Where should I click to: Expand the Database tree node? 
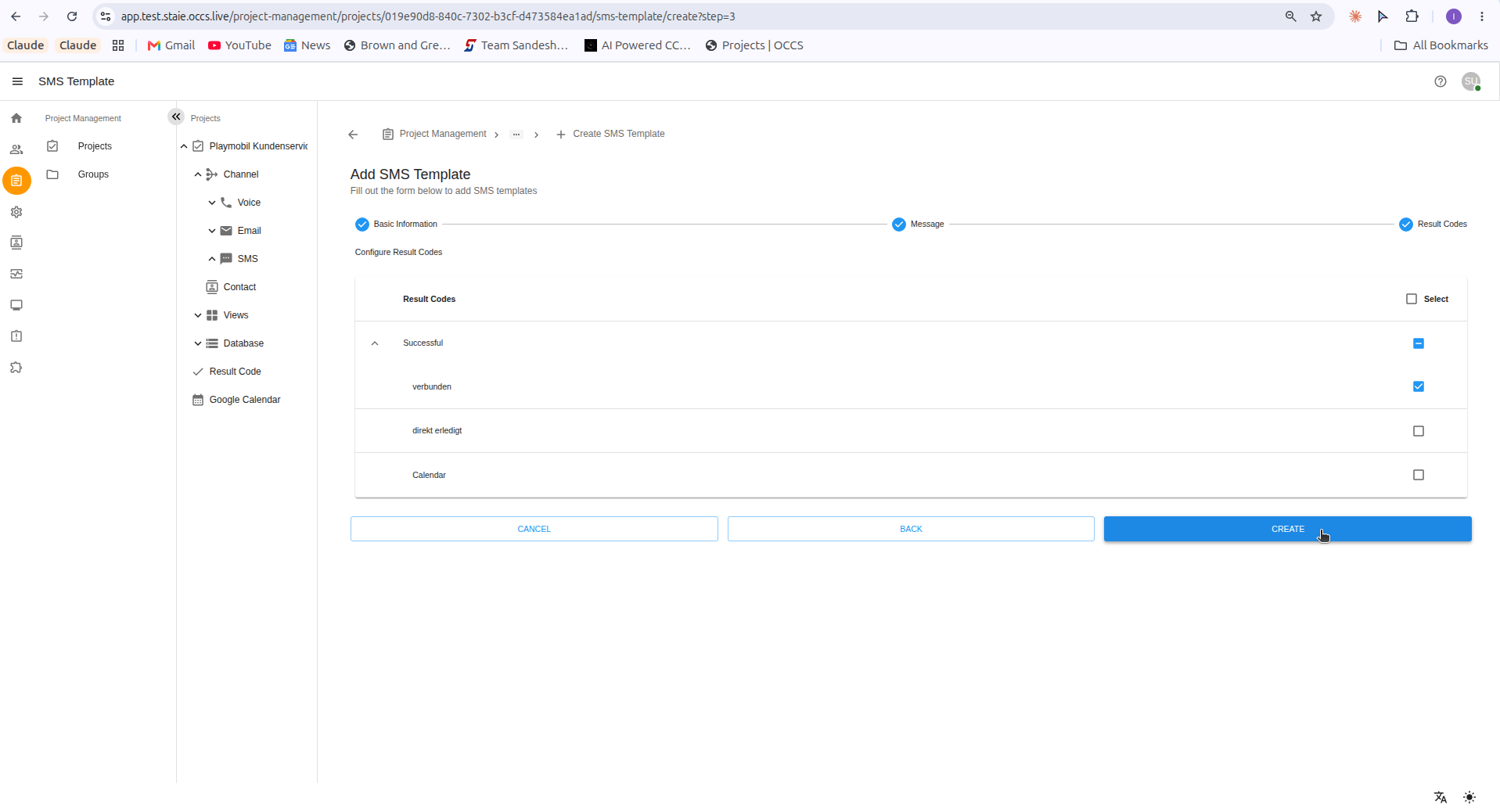click(x=198, y=343)
